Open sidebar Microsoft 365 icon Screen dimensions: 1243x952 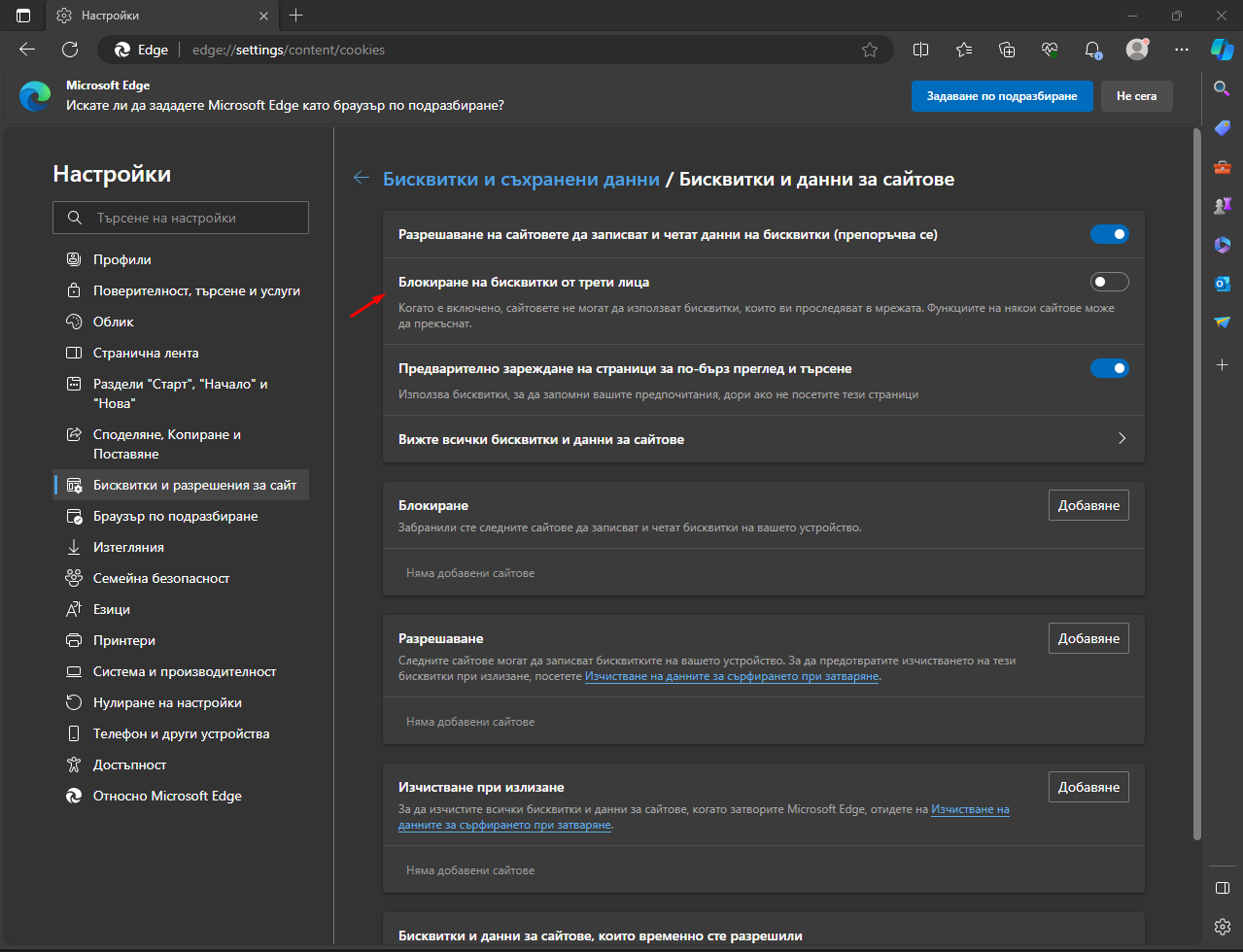pos(1223,245)
